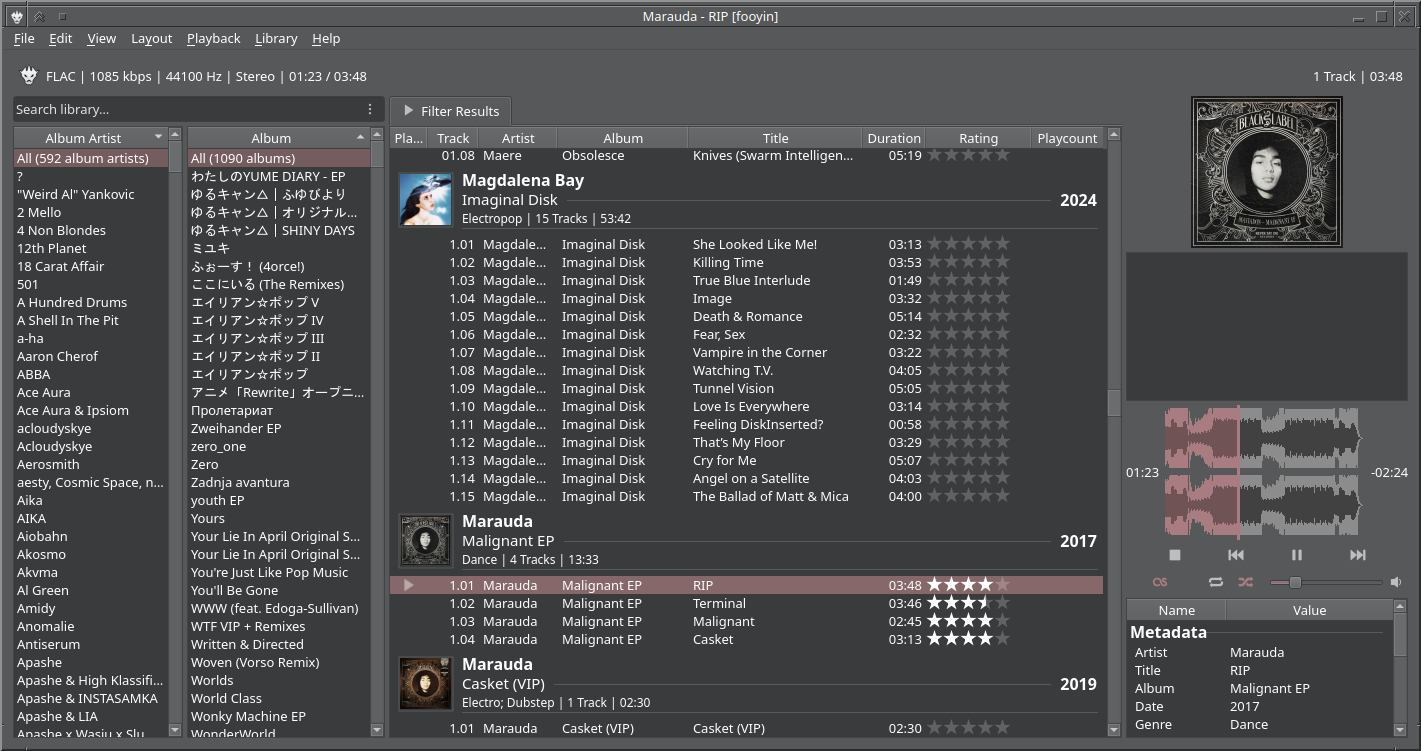Viewport: 1421px width, 751px height.
Task: Select Zweihander EP album
Action: [x=279, y=428]
